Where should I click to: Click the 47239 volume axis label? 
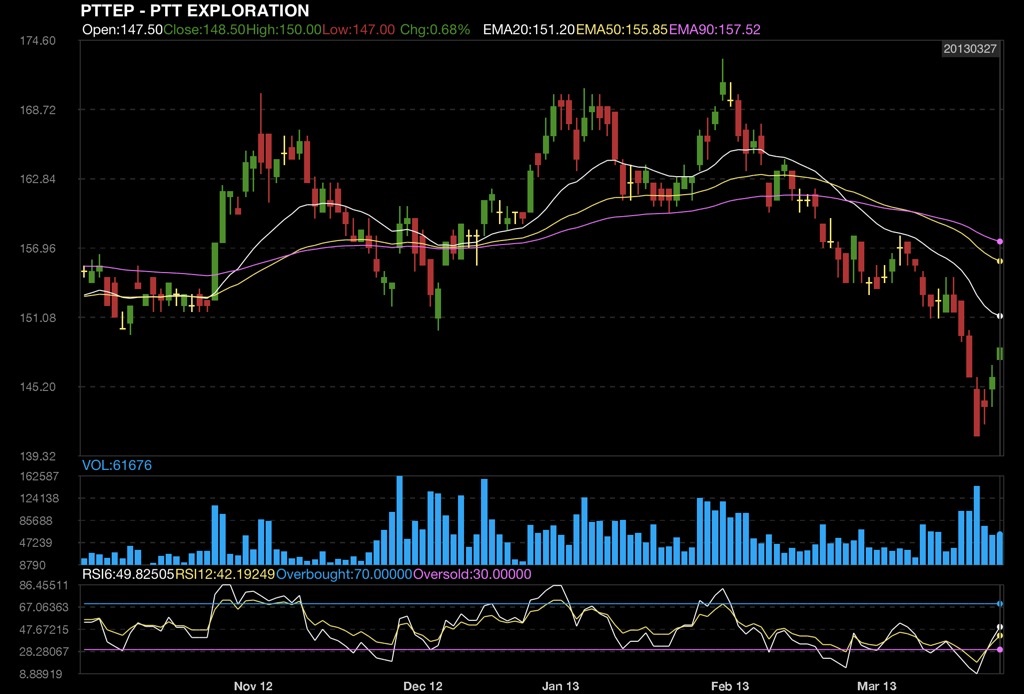36,543
